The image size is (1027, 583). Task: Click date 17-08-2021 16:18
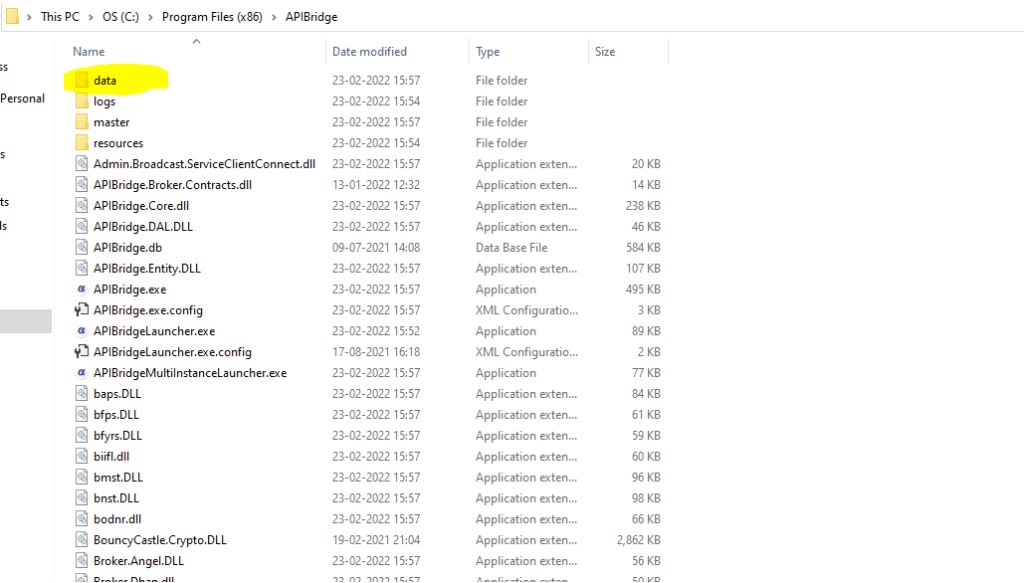click(376, 352)
